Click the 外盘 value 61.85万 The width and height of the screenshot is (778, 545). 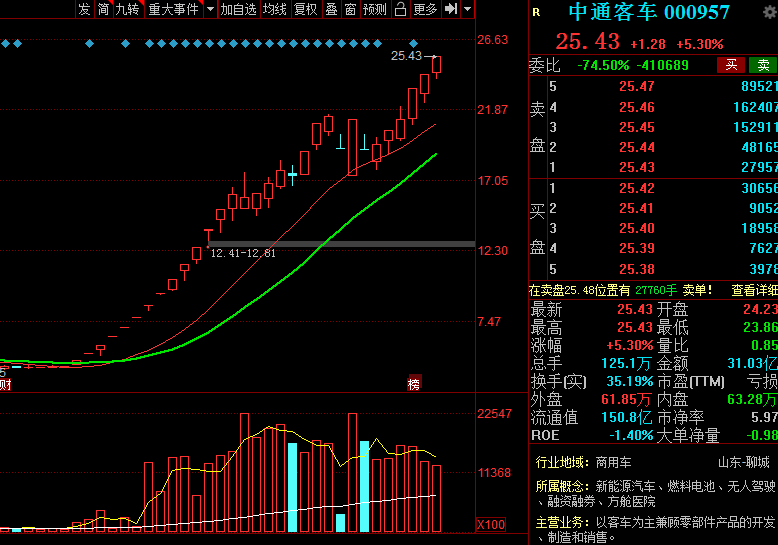(x=626, y=400)
